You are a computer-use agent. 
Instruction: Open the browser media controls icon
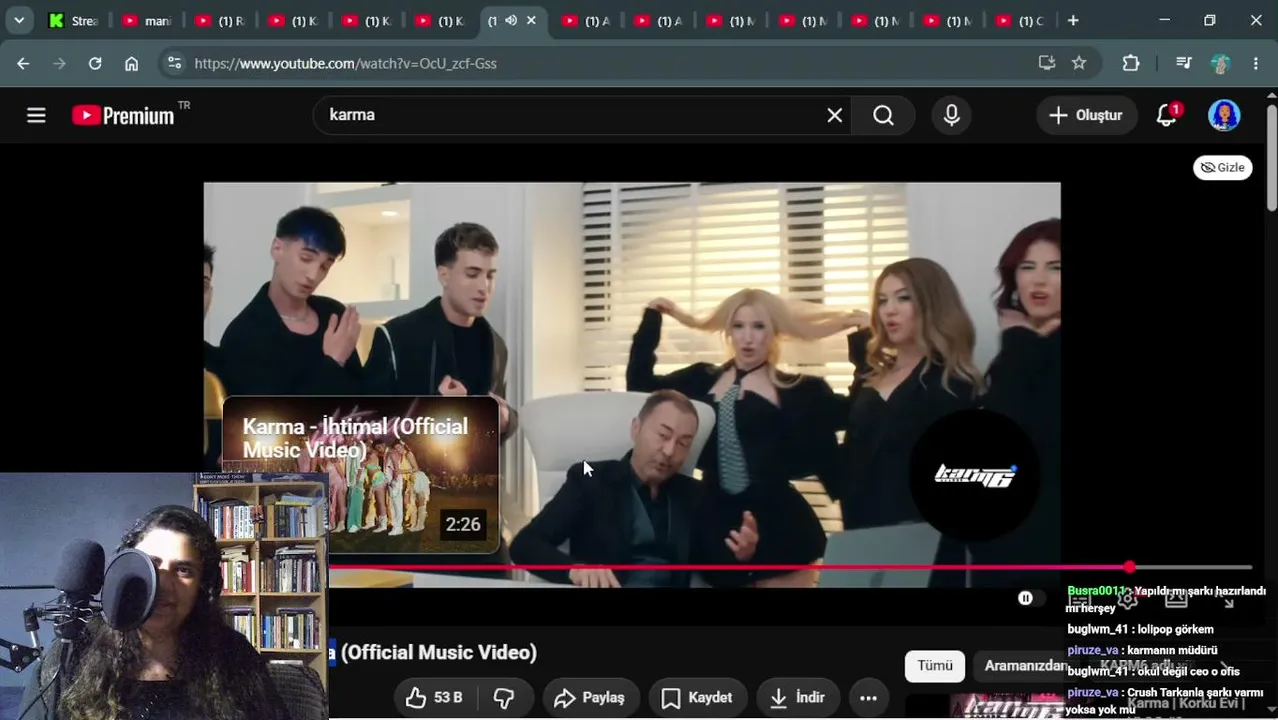point(1184,63)
